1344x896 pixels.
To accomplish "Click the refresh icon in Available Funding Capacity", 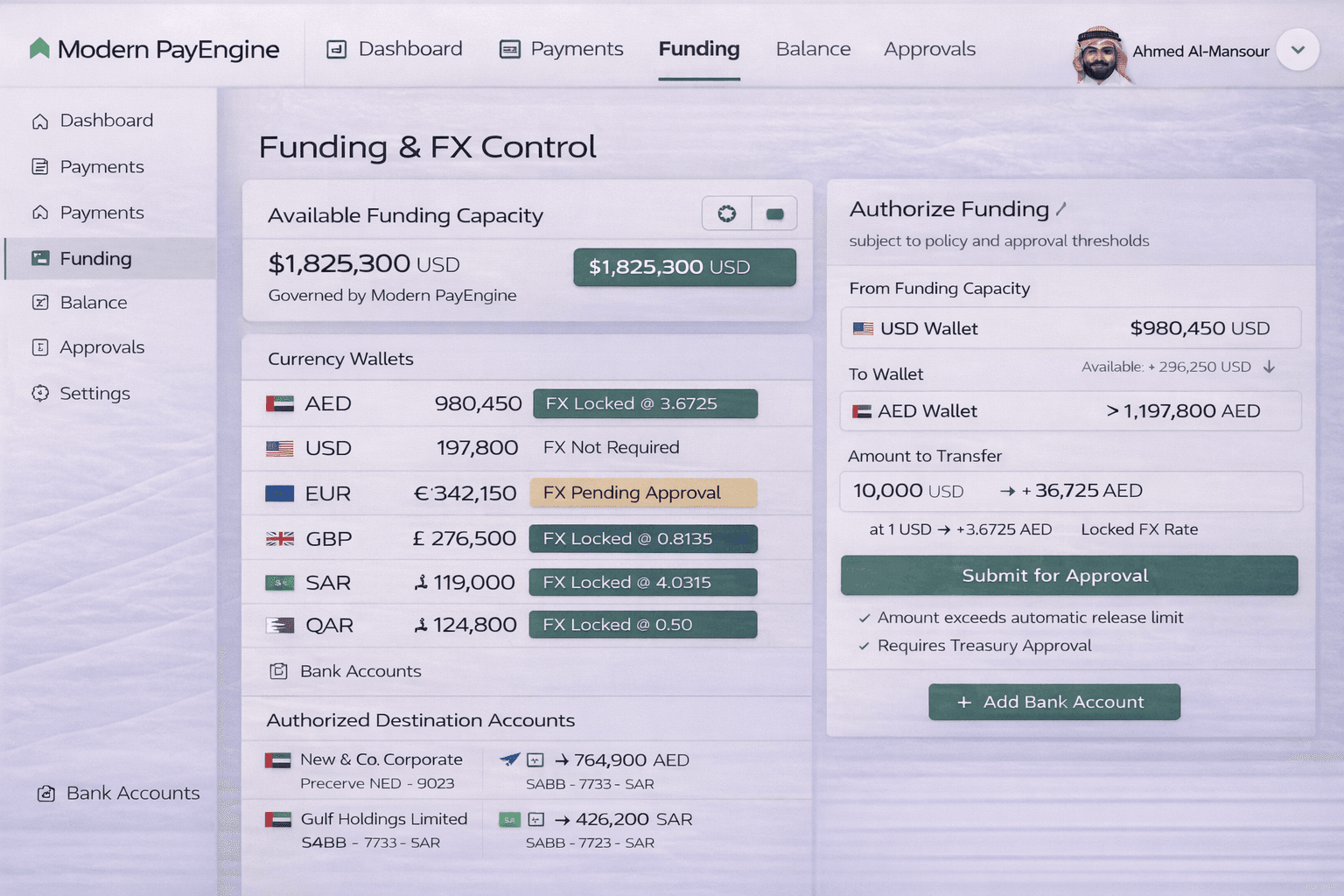I will (x=726, y=213).
